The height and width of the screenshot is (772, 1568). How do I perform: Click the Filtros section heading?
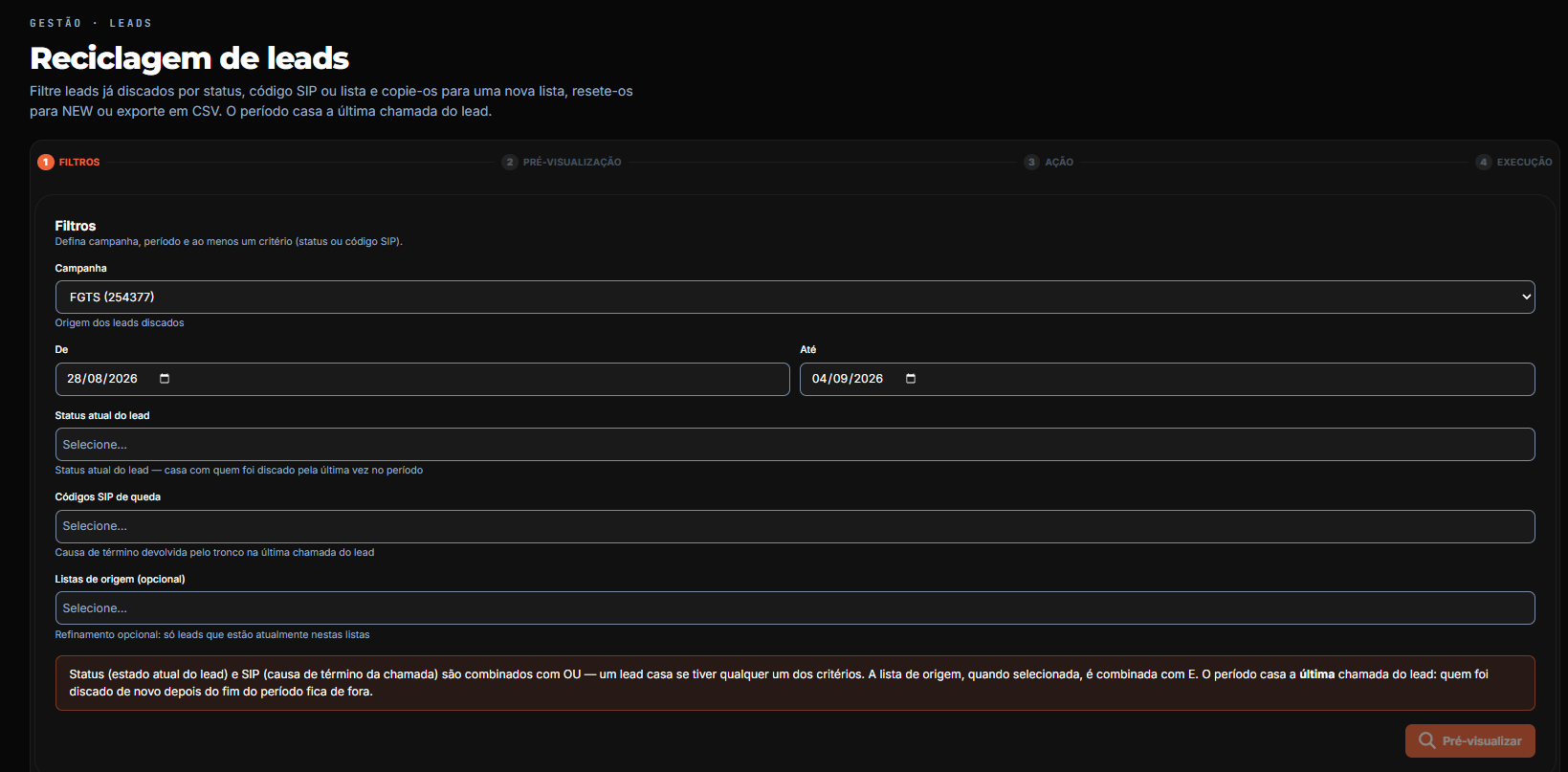(x=76, y=226)
